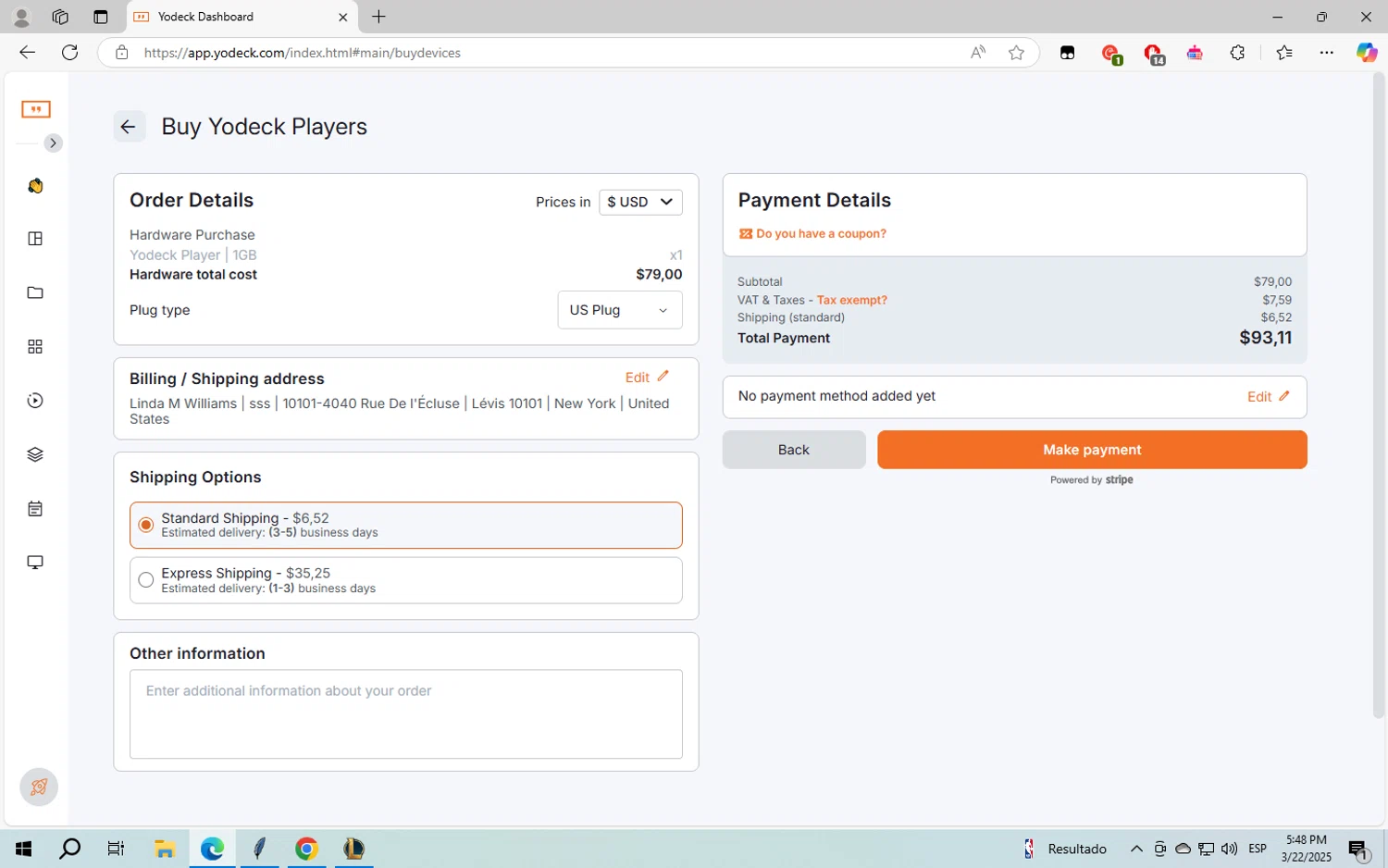1388x868 pixels.
Task: Click the rocket icon at sidebar bottom
Action: pos(39,787)
